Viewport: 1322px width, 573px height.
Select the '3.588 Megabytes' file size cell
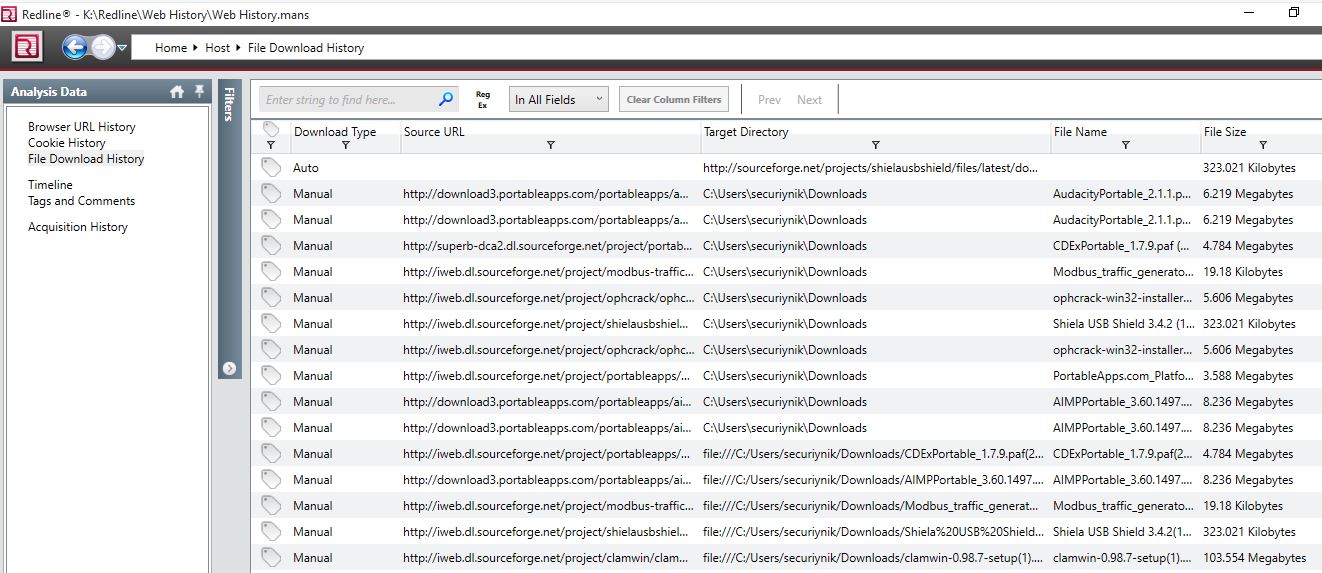coord(1248,376)
